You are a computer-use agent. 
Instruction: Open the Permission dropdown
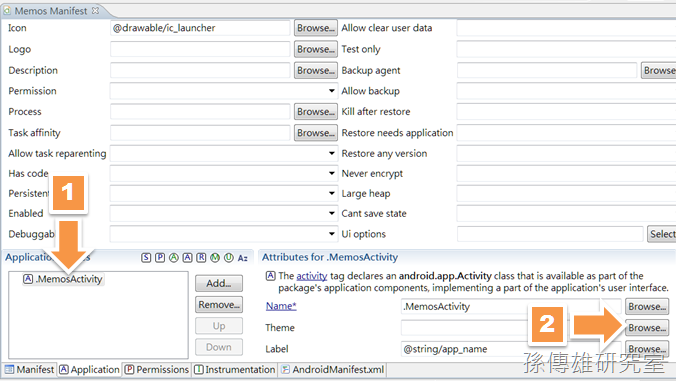click(x=331, y=91)
